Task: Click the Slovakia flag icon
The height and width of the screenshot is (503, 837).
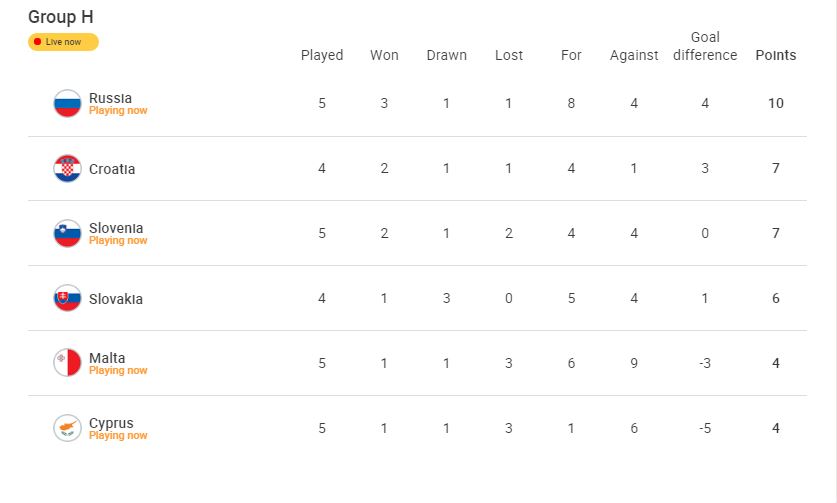Action: click(67, 299)
